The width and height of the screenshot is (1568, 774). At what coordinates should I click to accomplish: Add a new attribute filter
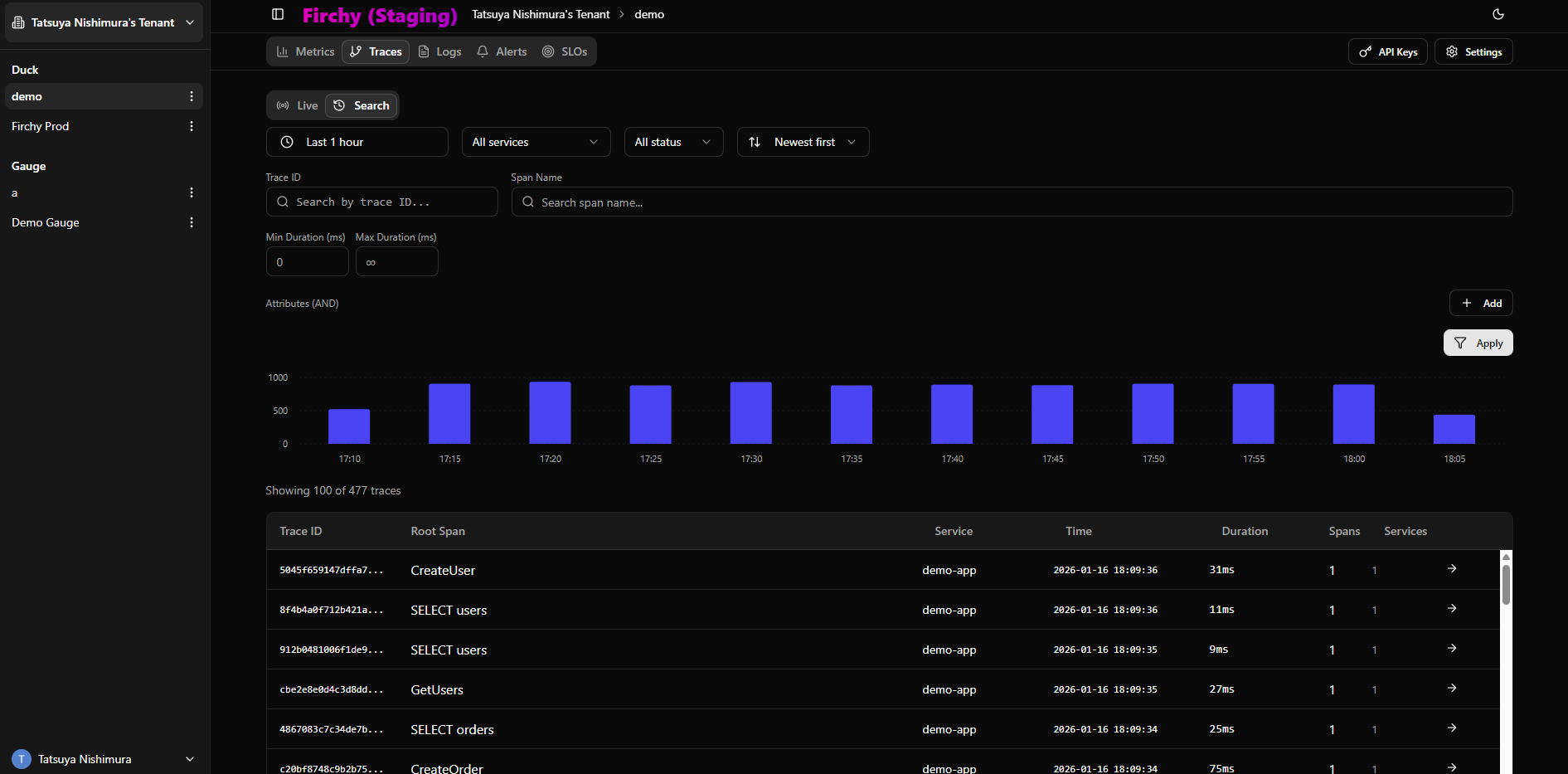[x=1481, y=303]
